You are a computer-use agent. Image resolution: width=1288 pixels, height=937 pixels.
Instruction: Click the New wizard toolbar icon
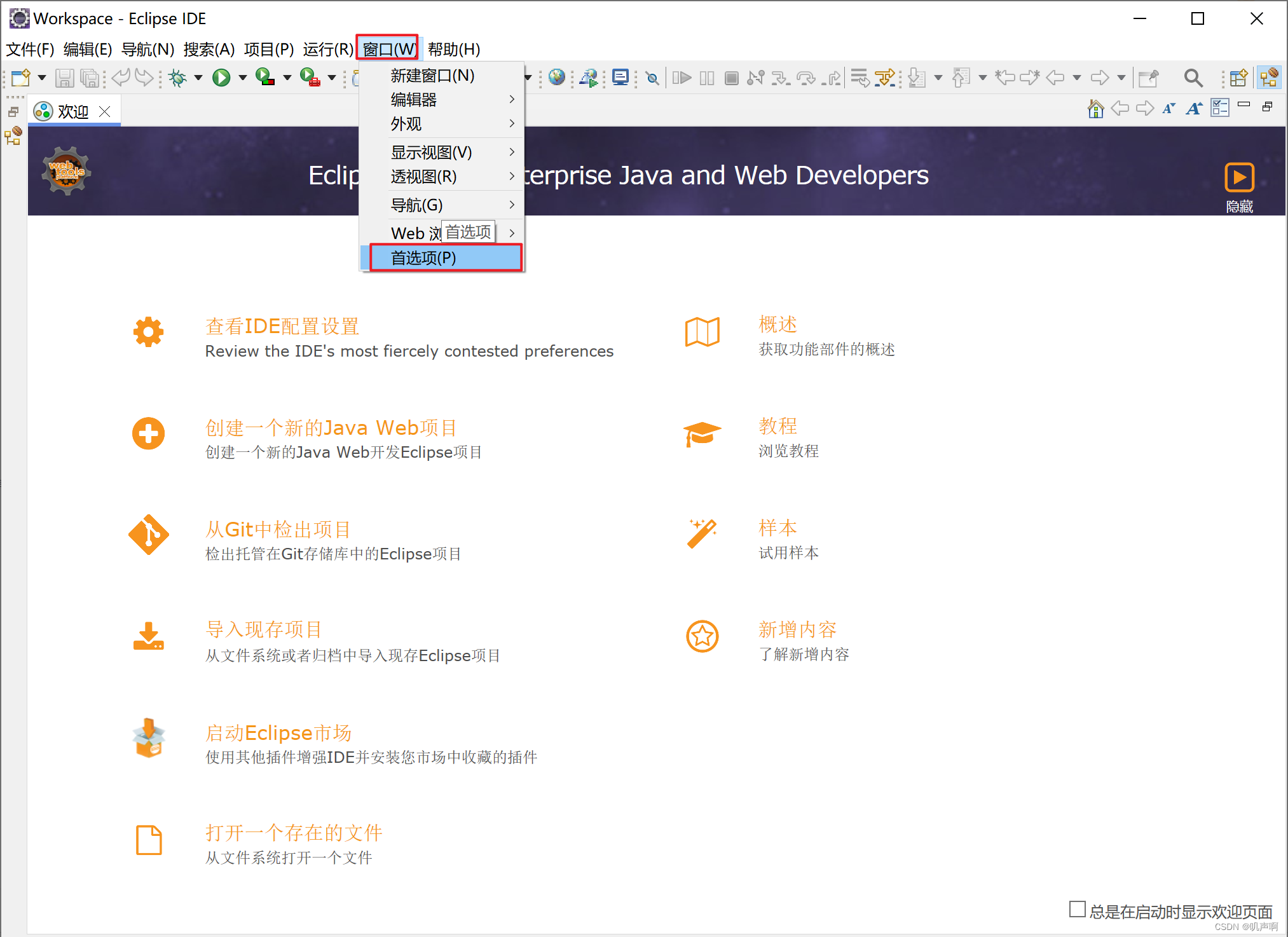(21, 78)
